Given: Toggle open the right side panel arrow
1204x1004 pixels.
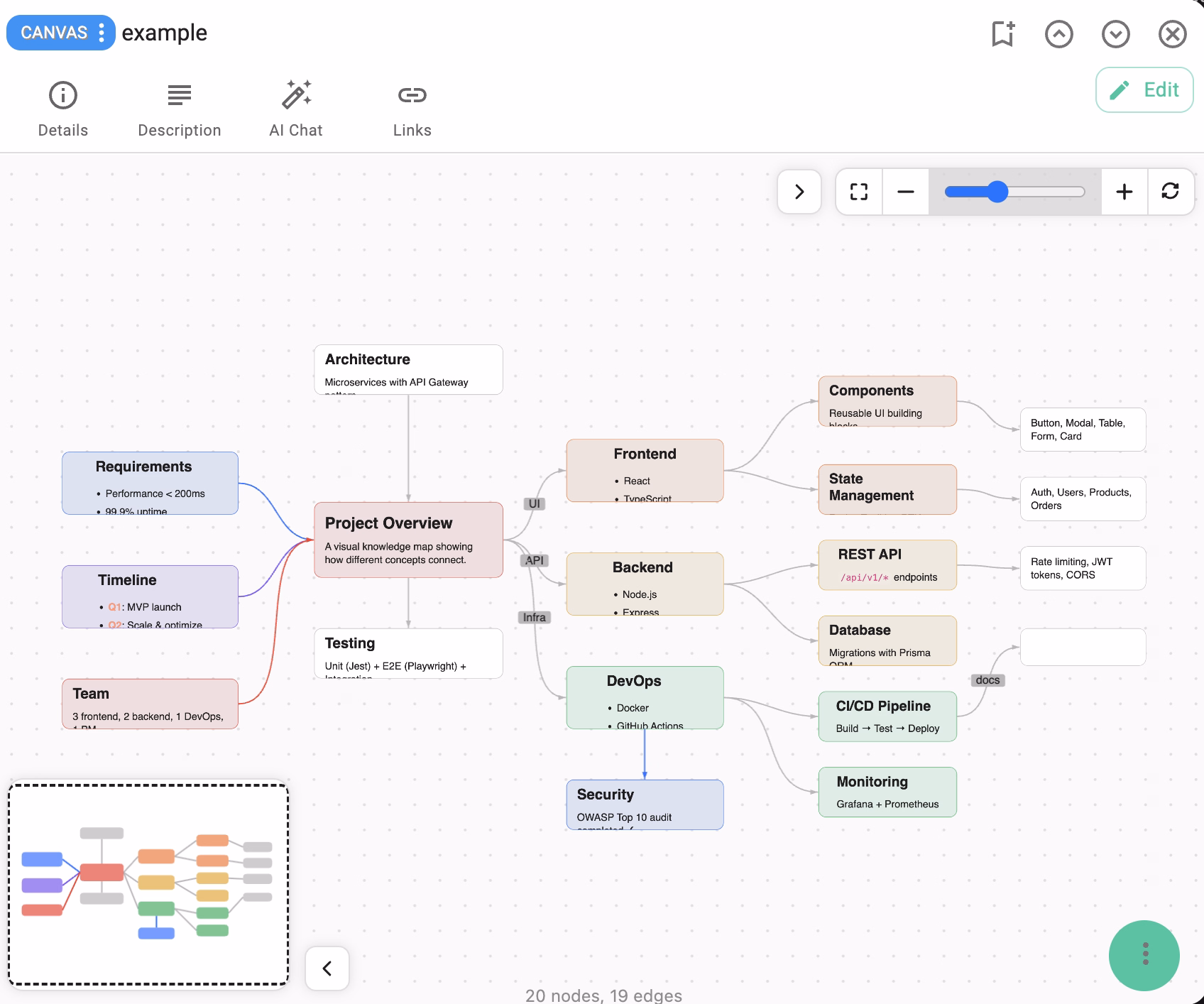Looking at the screenshot, I should pos(799,192).
